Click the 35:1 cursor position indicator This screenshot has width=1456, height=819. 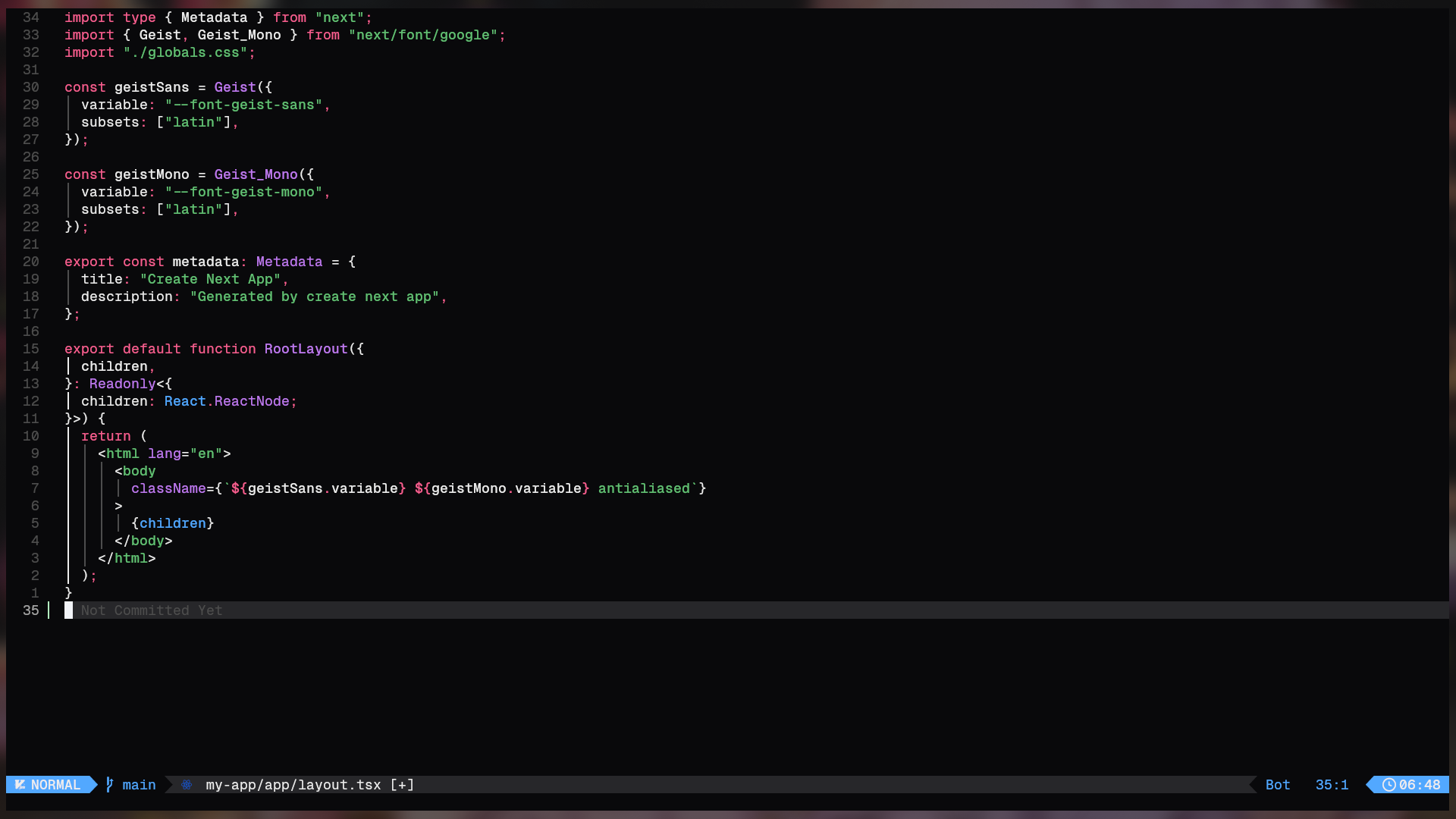(x=1332, y=785)
